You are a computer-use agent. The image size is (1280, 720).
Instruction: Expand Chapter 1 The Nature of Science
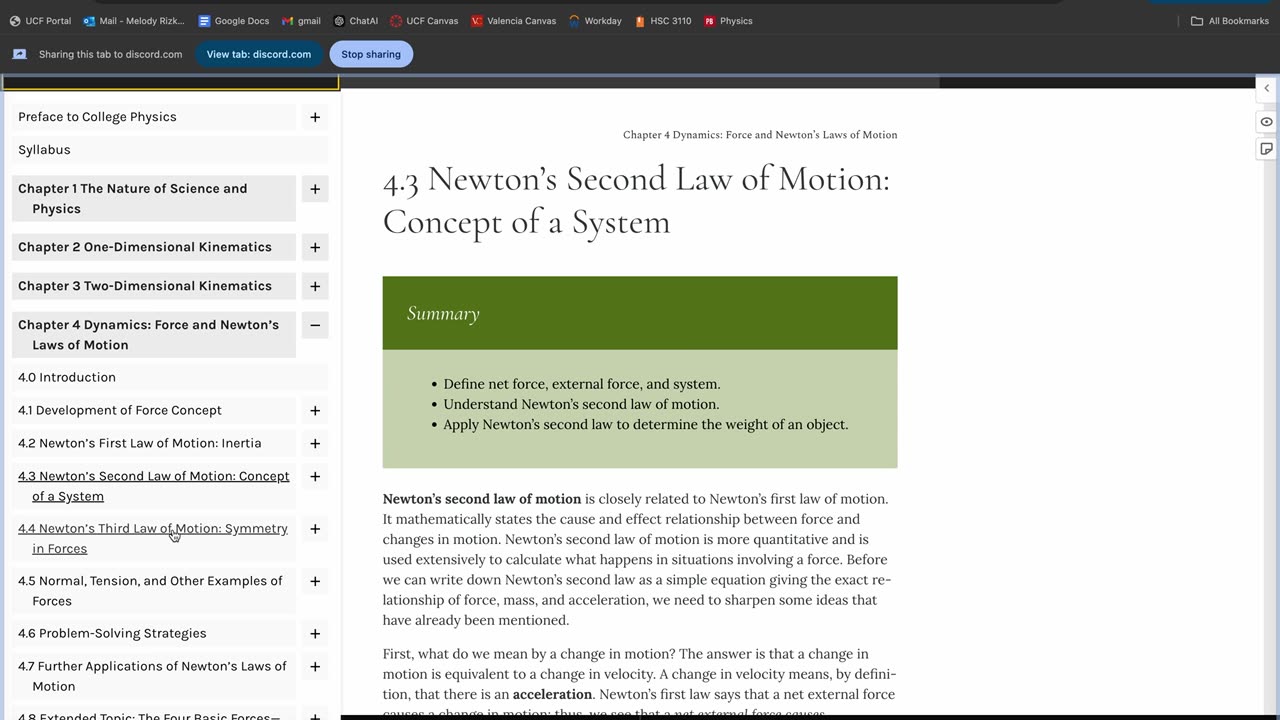point(315,189)
